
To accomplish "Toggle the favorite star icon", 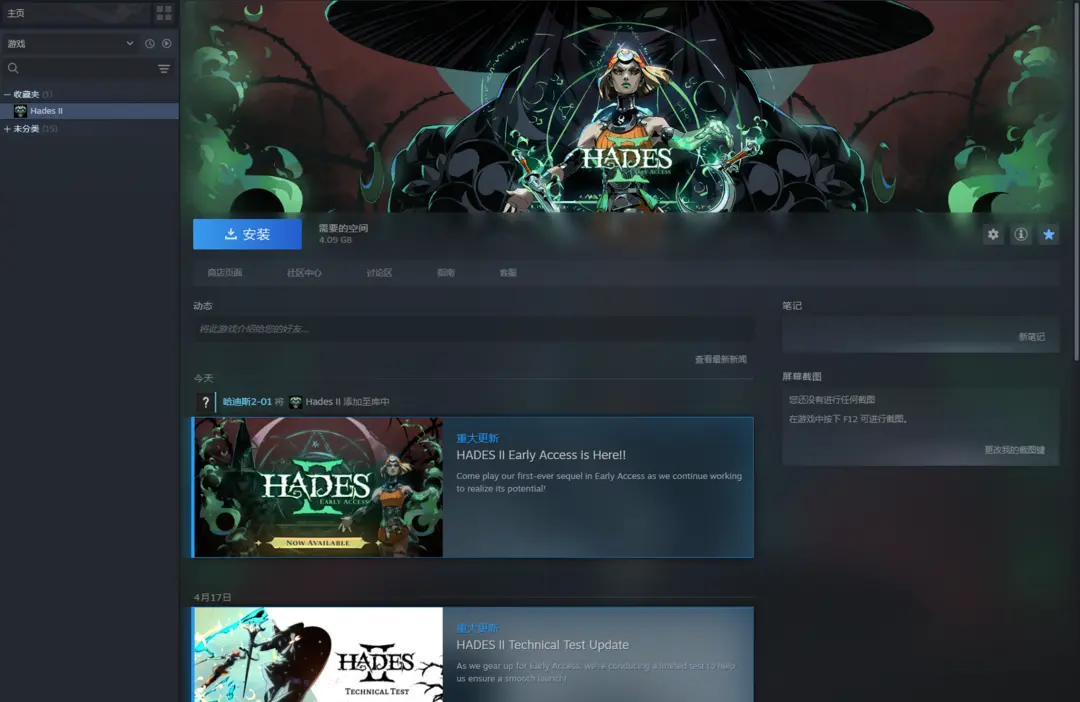I will (1049, 234).
